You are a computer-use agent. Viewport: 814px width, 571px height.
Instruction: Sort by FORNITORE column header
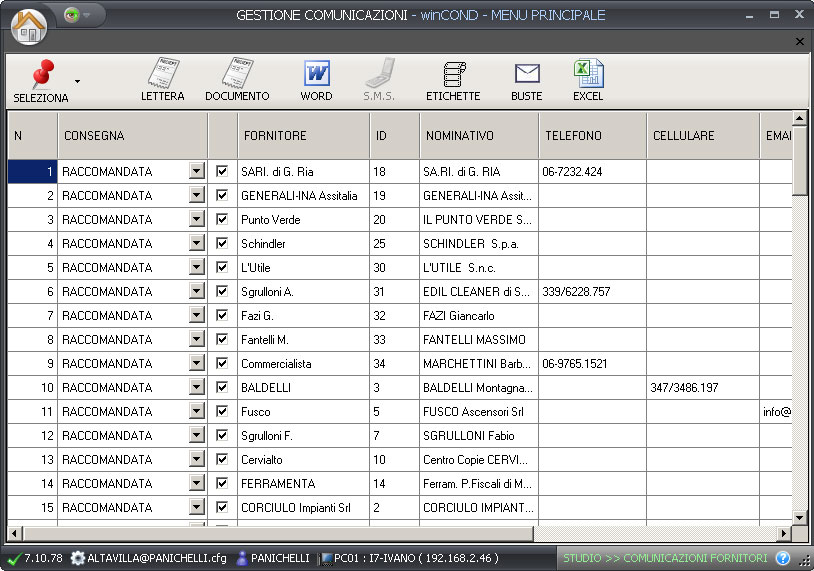[x=302, y=136]
